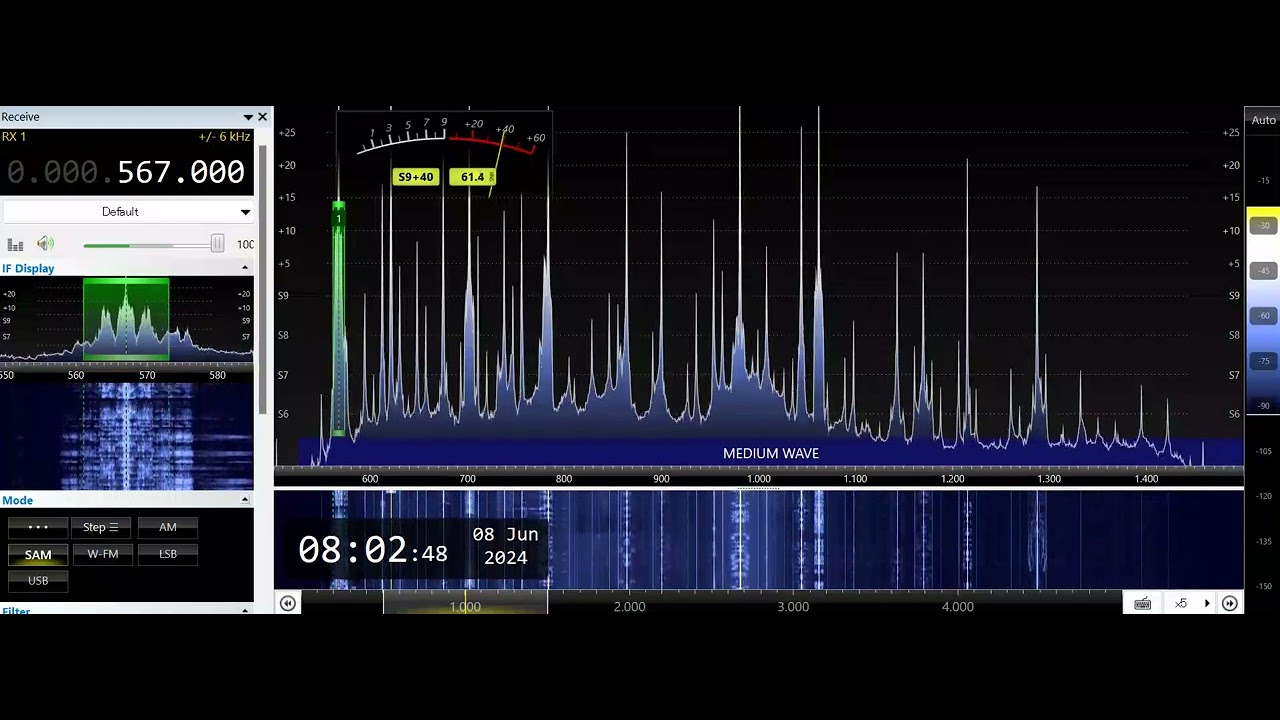The height and width of the screenshot is (720, 1280).
Task: Click the S9+40 signal strength label
Action: point(416,177)
